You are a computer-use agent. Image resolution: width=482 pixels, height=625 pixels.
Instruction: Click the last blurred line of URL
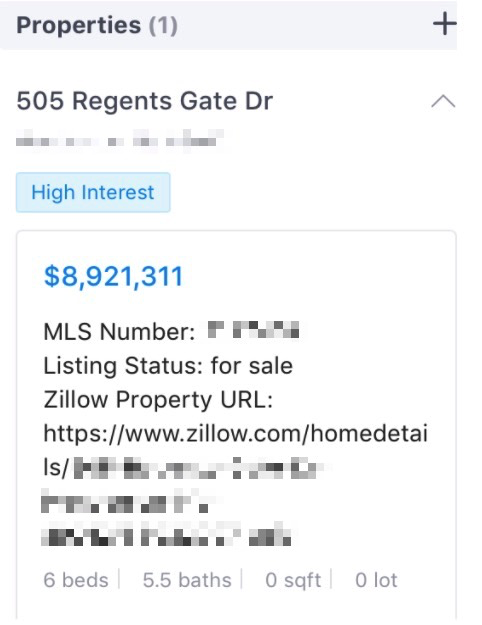(166, 535)
